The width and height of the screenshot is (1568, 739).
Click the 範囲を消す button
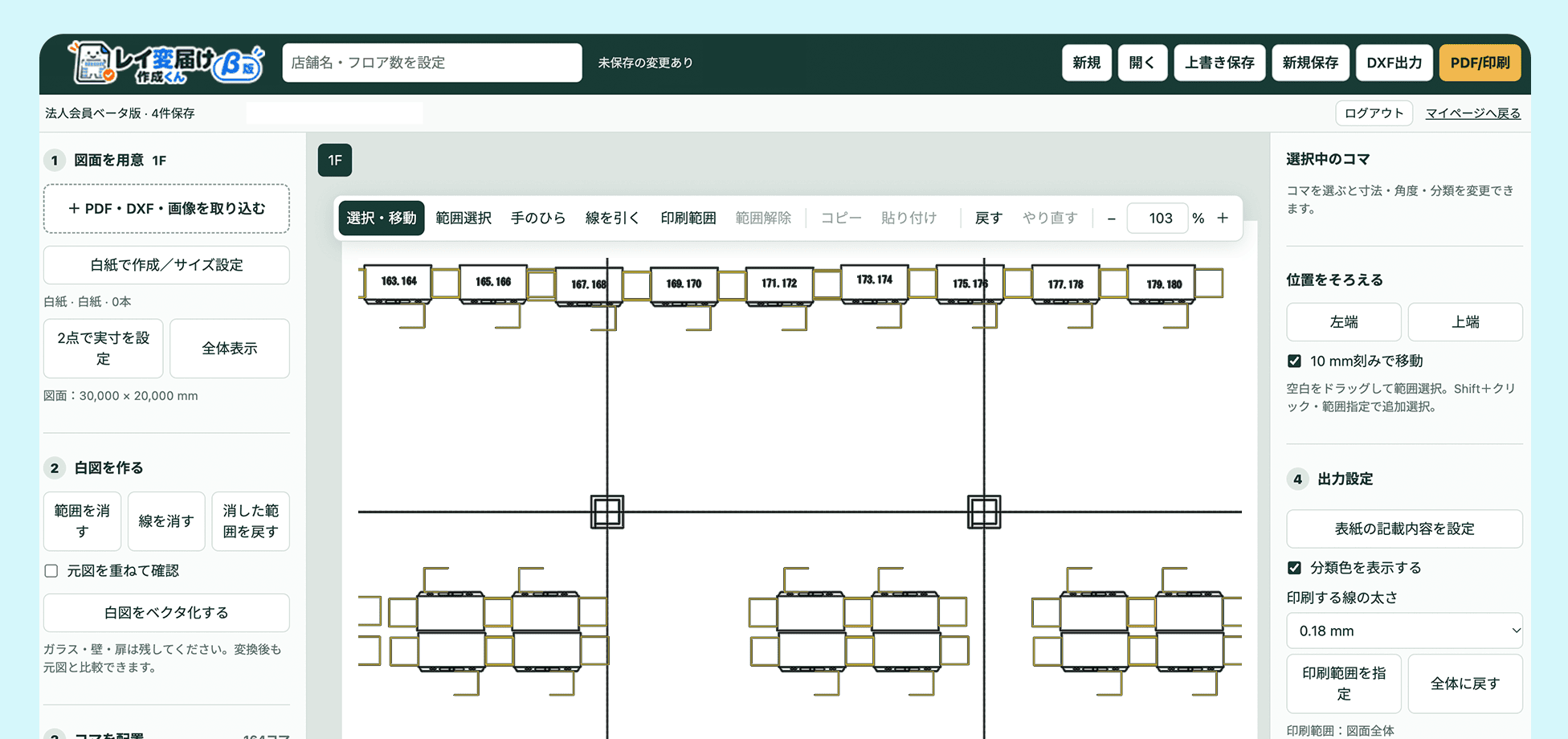(82, 521)
